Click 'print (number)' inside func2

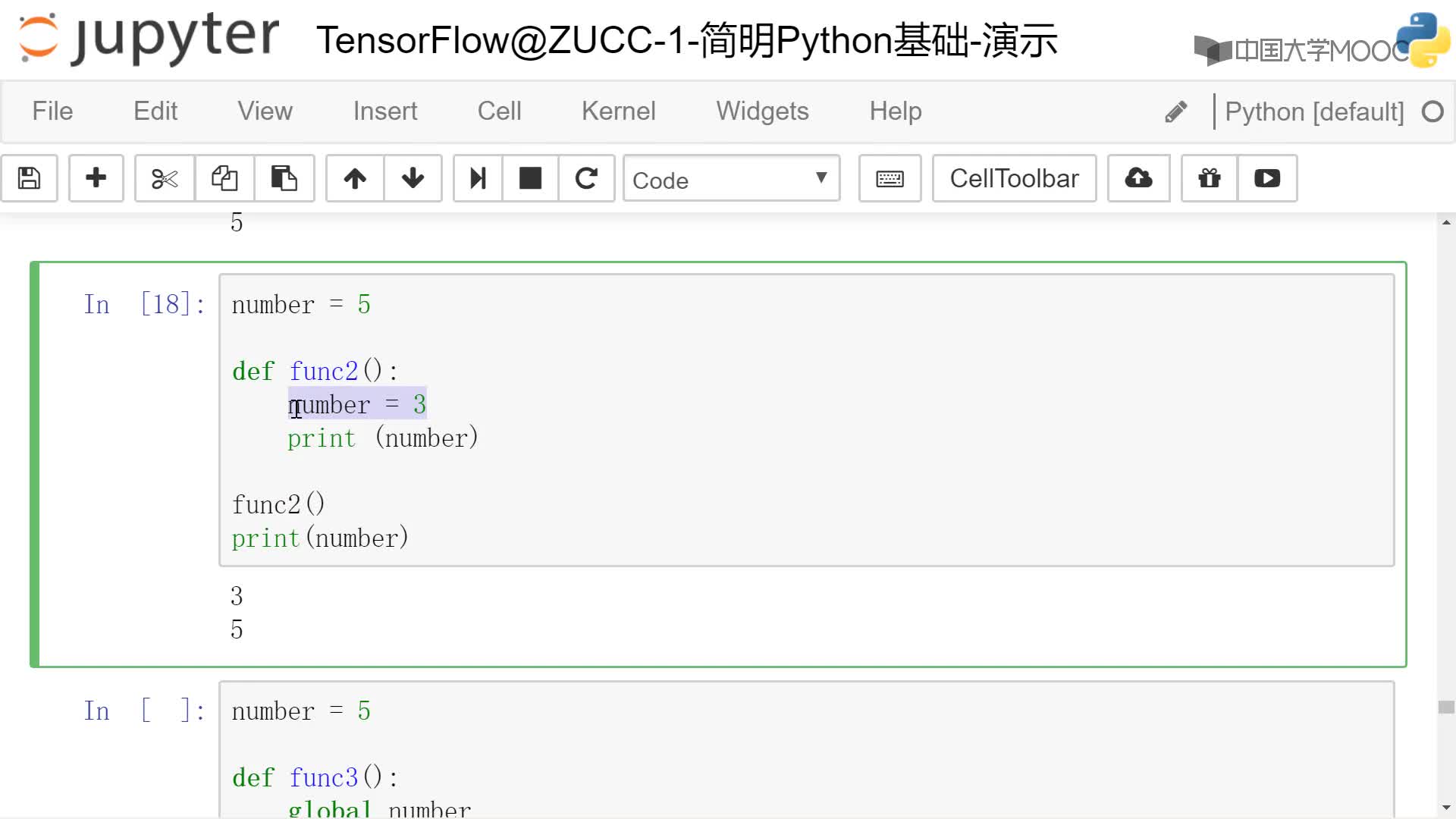tap(383, 438)
